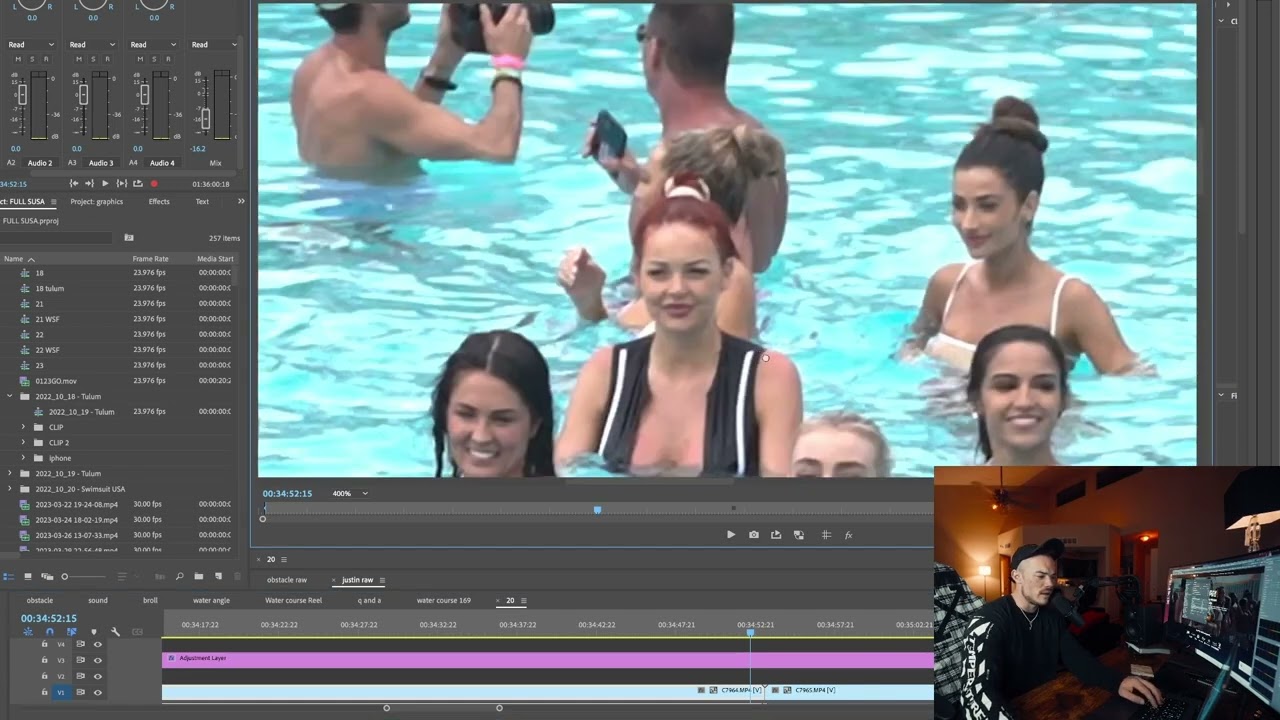The image size is (1280, 720).
Task: Open the Audio 2 automation Read dropdown
Action: click(32, 44)
